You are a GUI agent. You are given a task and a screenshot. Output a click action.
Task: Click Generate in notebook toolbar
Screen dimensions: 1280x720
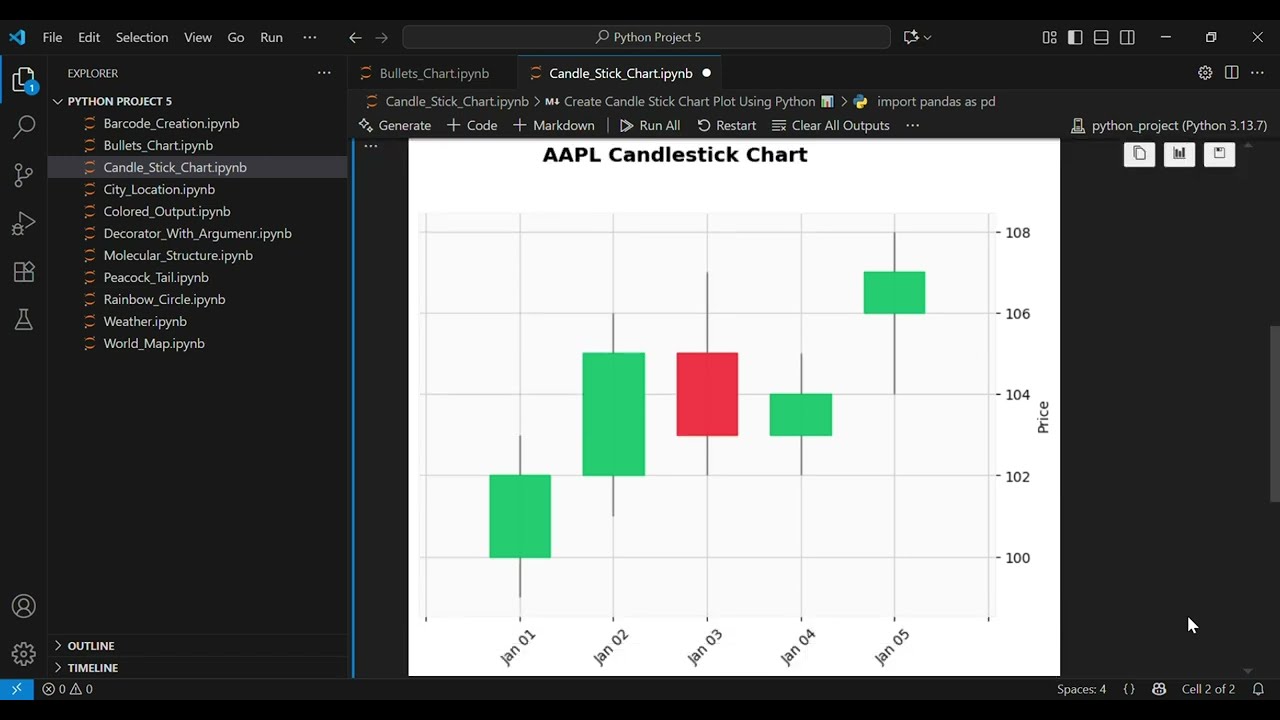(395, 125)
